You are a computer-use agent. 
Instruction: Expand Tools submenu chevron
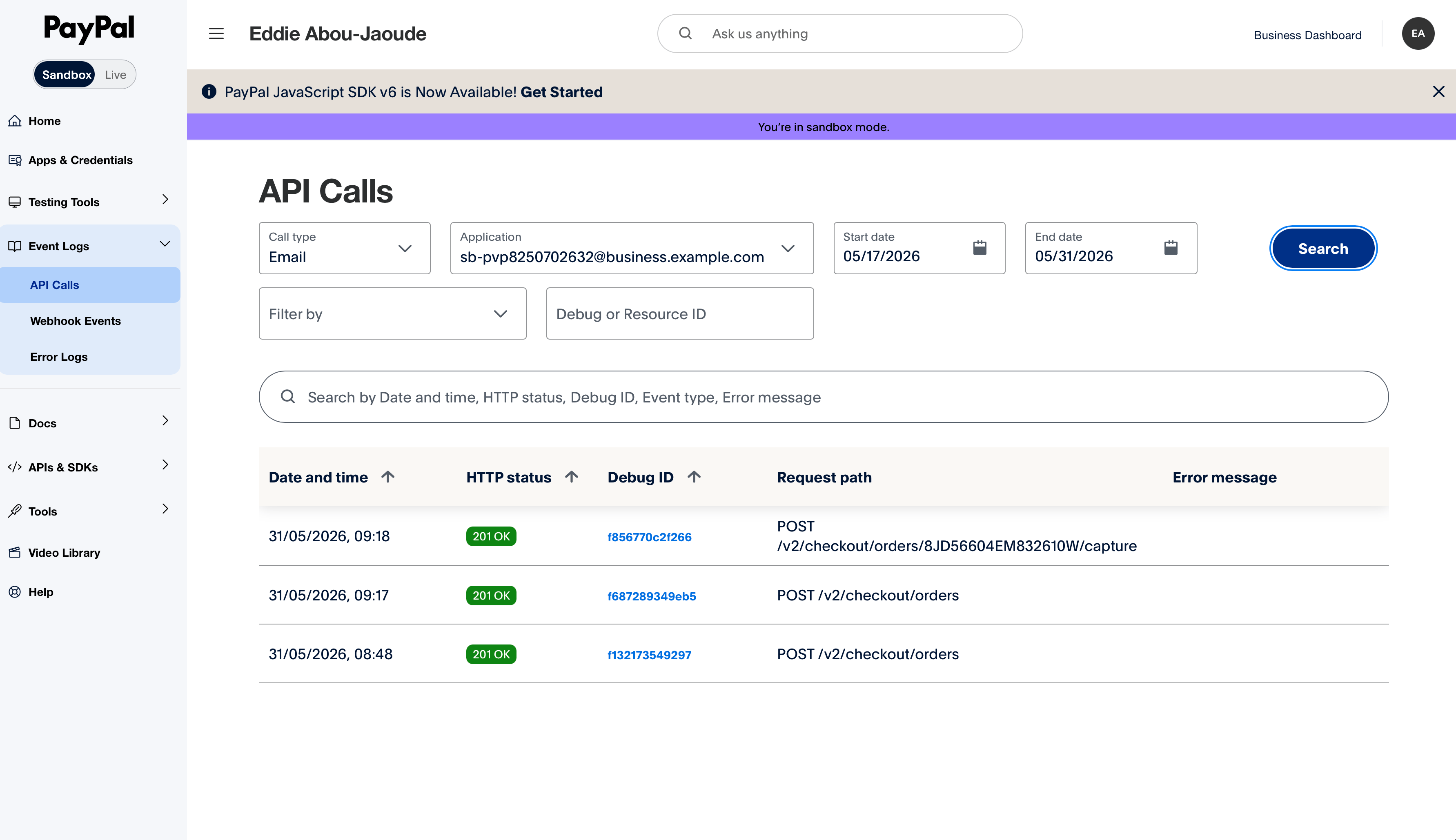165,509
